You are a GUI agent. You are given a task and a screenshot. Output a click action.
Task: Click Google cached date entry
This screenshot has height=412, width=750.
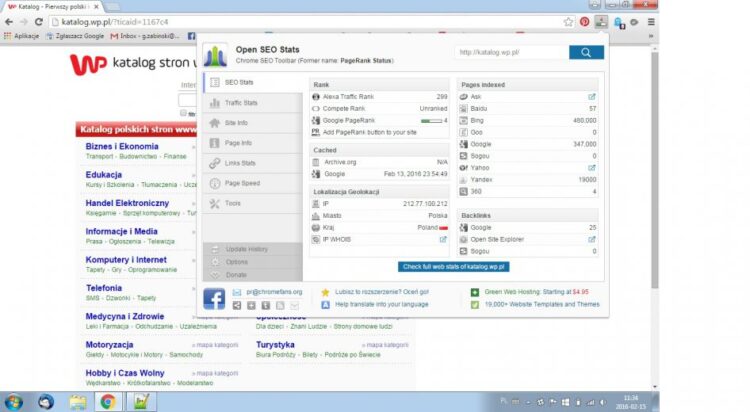point(415,174)
